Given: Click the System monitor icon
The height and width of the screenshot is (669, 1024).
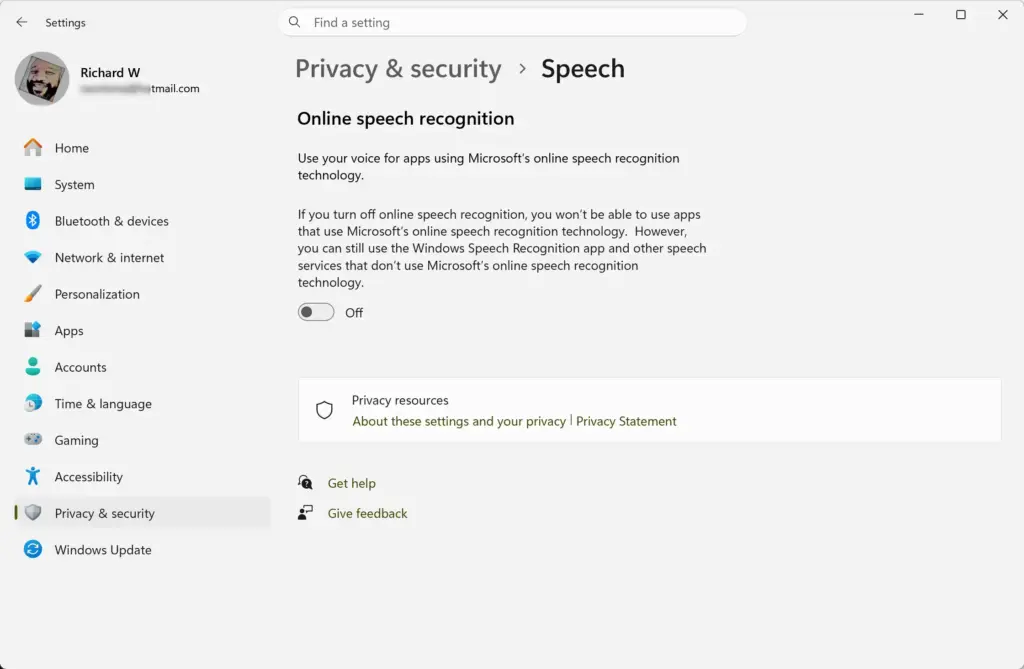Looking at the screenshot, I should pos(33,184).
